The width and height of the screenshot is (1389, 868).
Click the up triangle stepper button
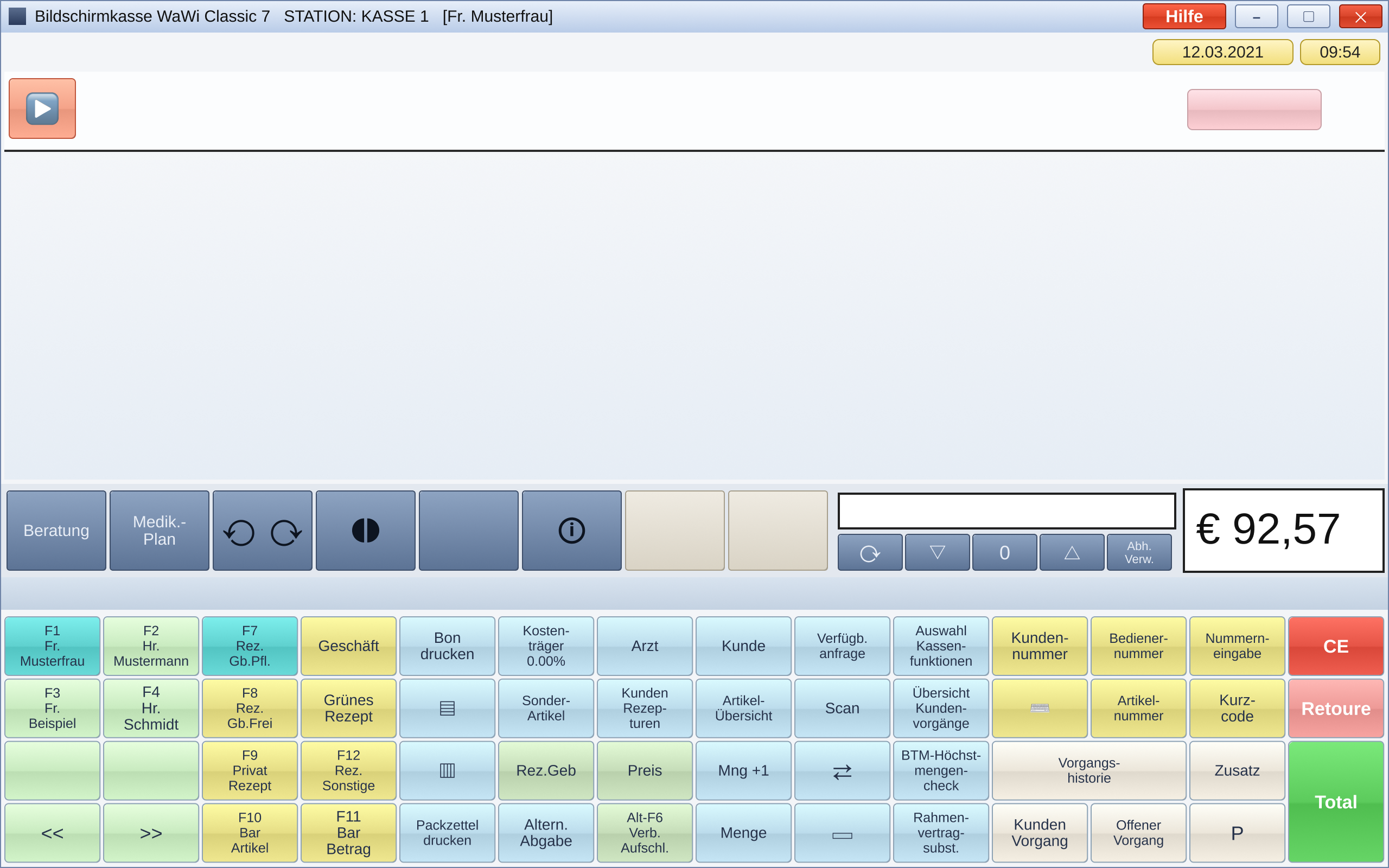coord(1072,552)
